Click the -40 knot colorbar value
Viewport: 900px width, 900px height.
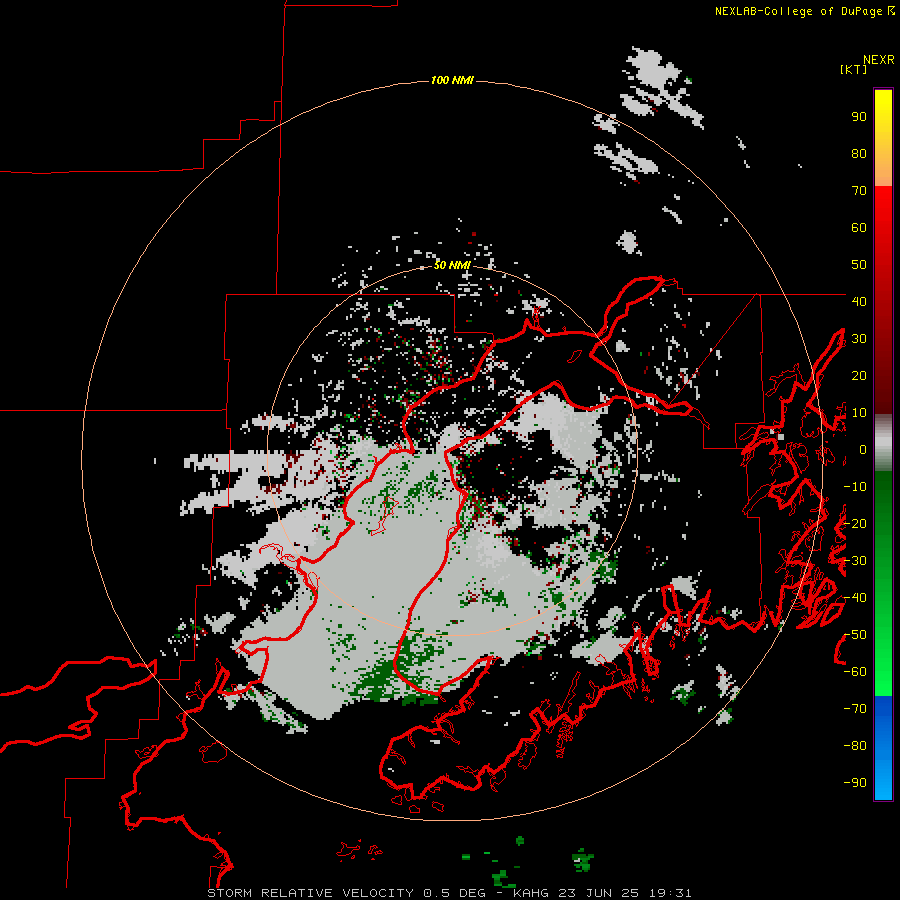pyautogui.click(x=855, y=598)
